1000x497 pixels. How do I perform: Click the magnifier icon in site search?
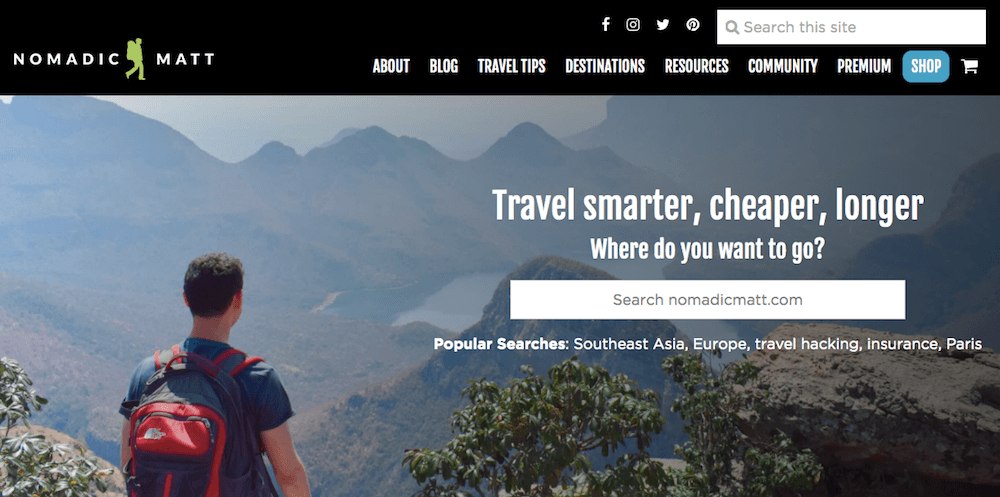tap(732, 27)
